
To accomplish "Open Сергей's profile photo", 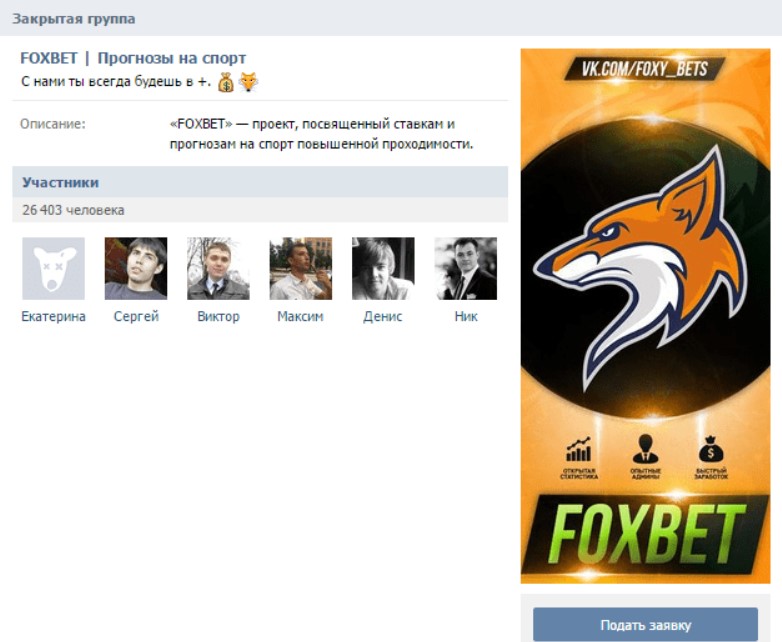I will (x=136, y=268).
